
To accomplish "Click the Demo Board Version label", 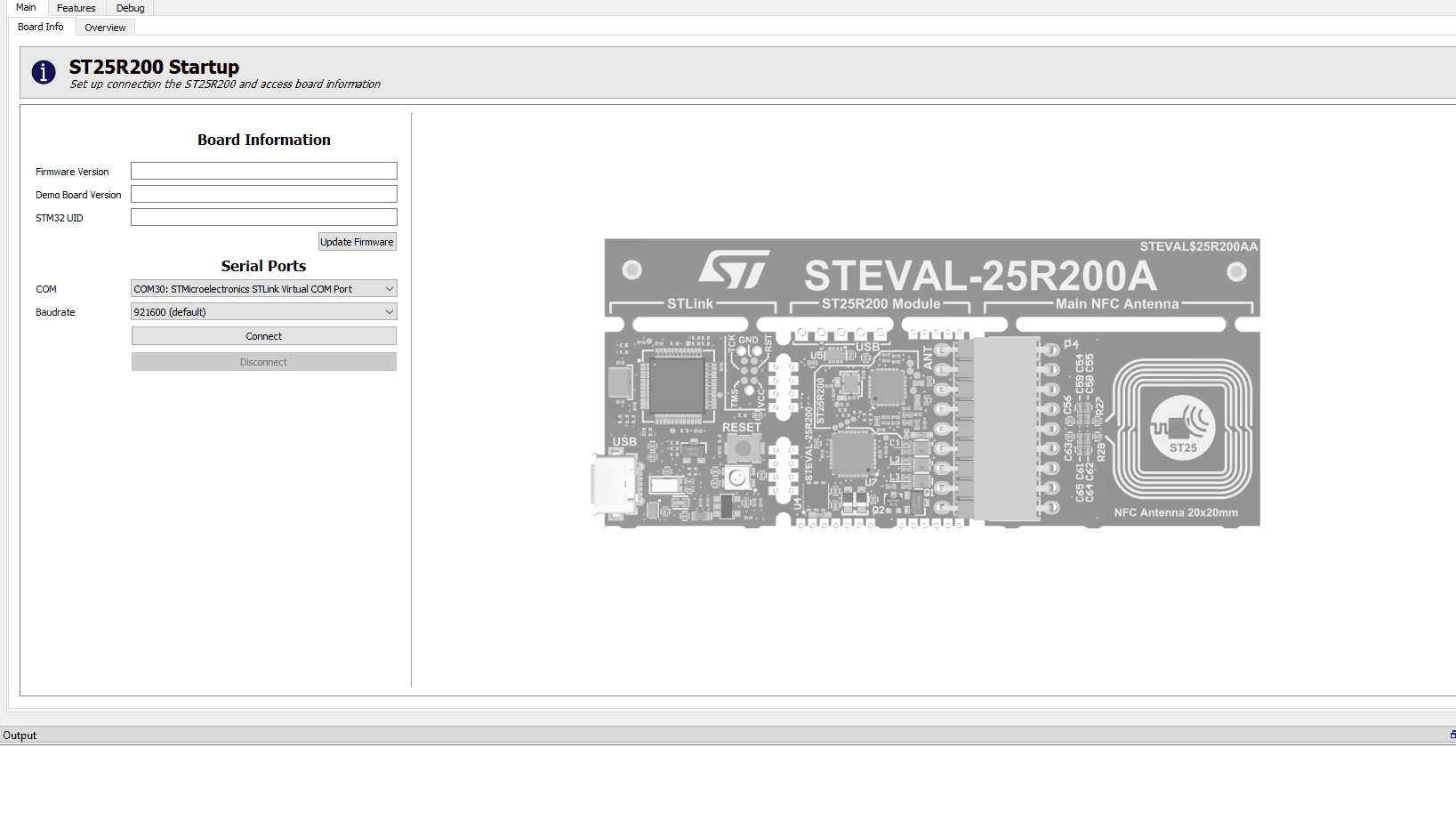I will point(78,195).
